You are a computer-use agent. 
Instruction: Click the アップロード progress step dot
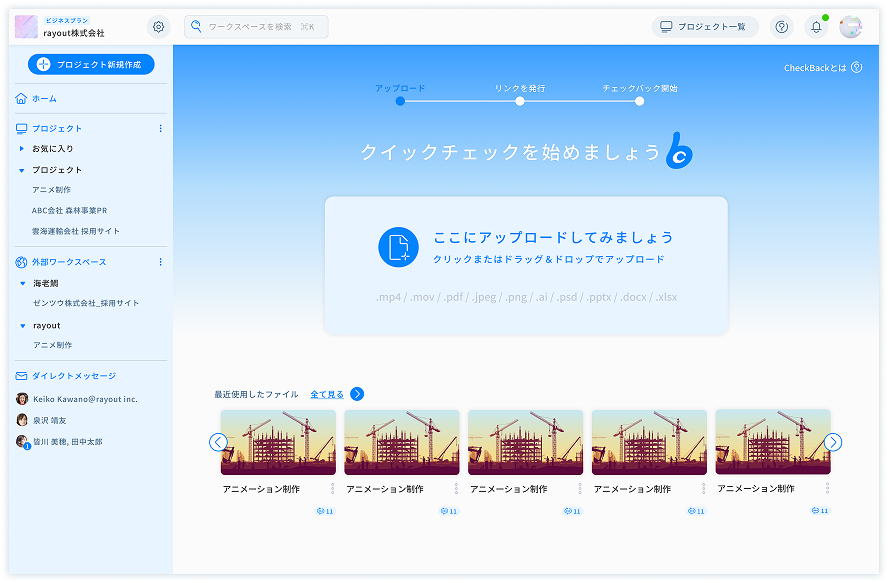[400, 101]
